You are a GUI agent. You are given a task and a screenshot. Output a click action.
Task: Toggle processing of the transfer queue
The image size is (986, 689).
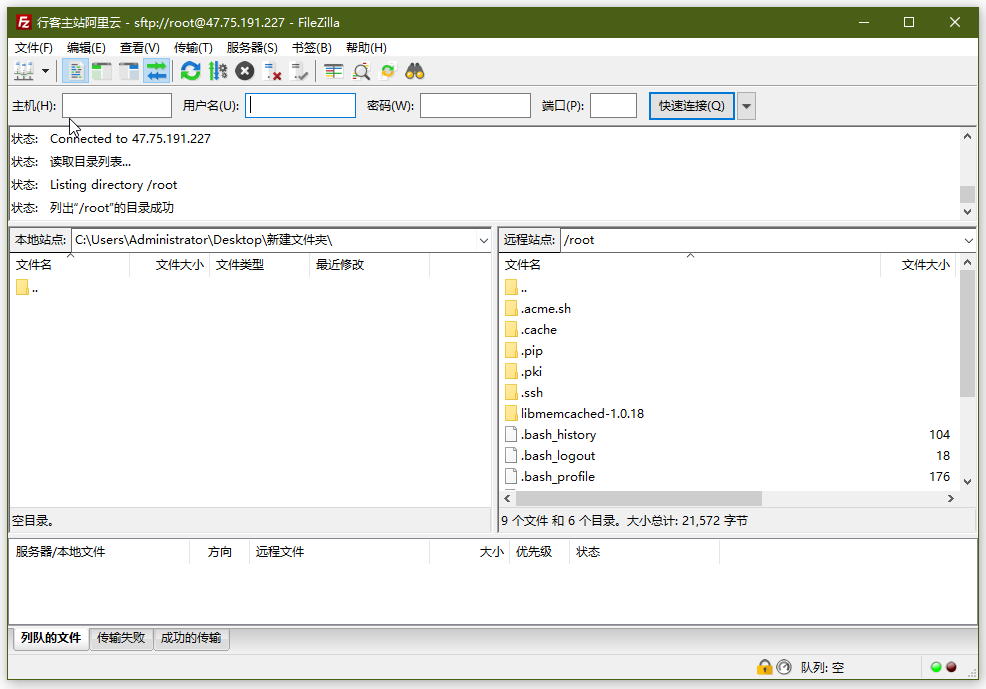point(218,72)
